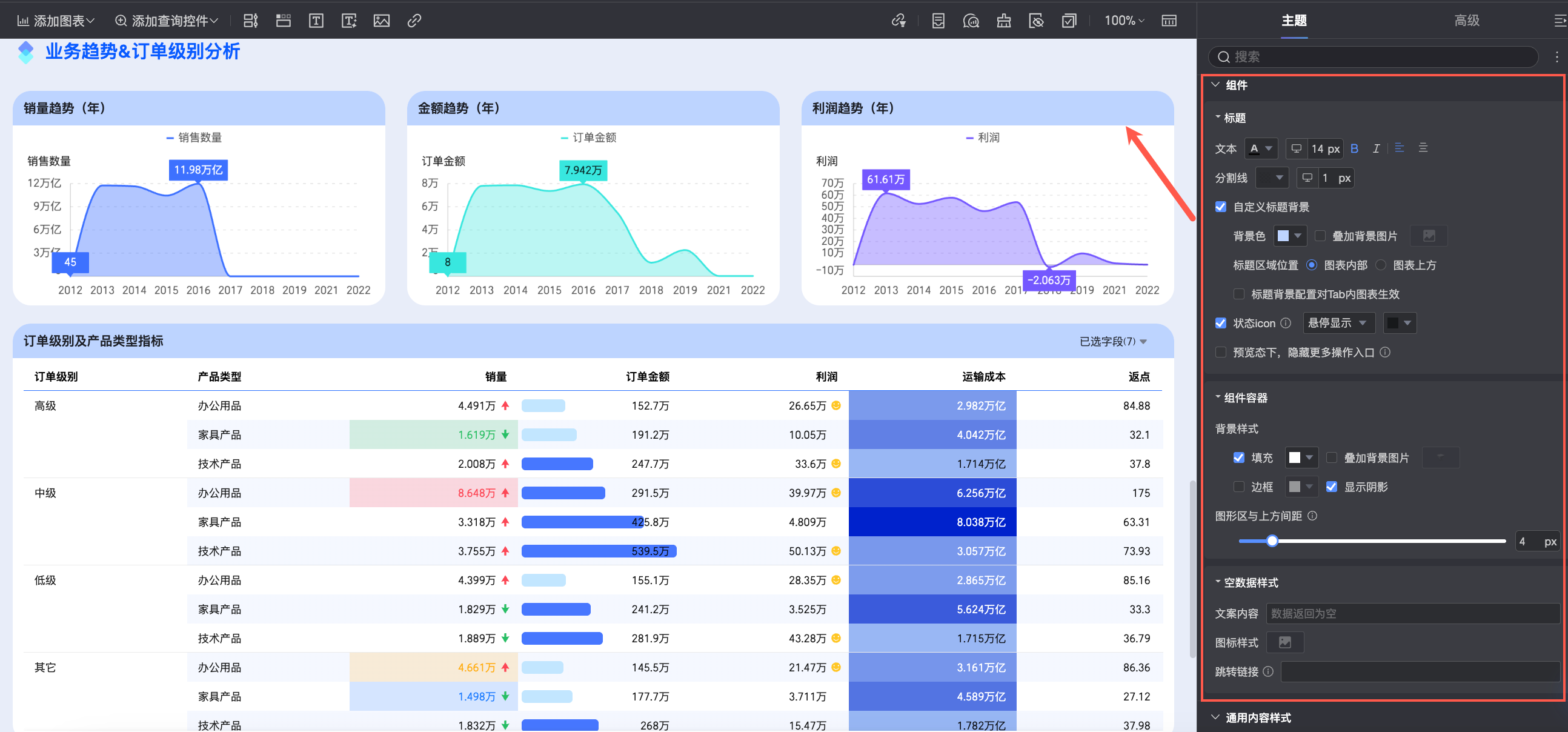1568x732 pixels.
Task: Click the tab container toolbar icon
Action: point(283,21)
